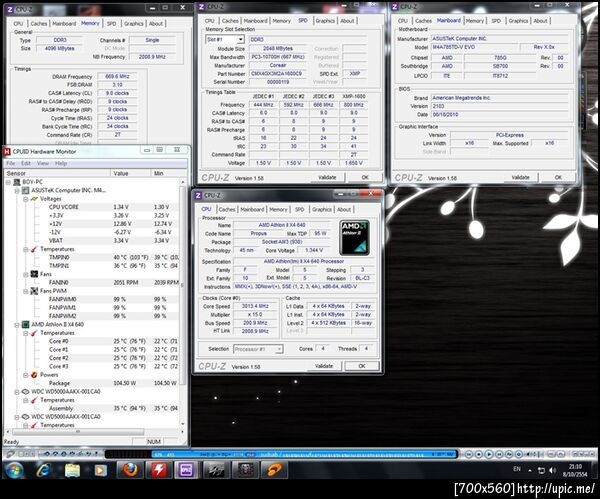600x499 pixels.
Task: Click the play button in the media toolbar
Action: tap(489, 454)
